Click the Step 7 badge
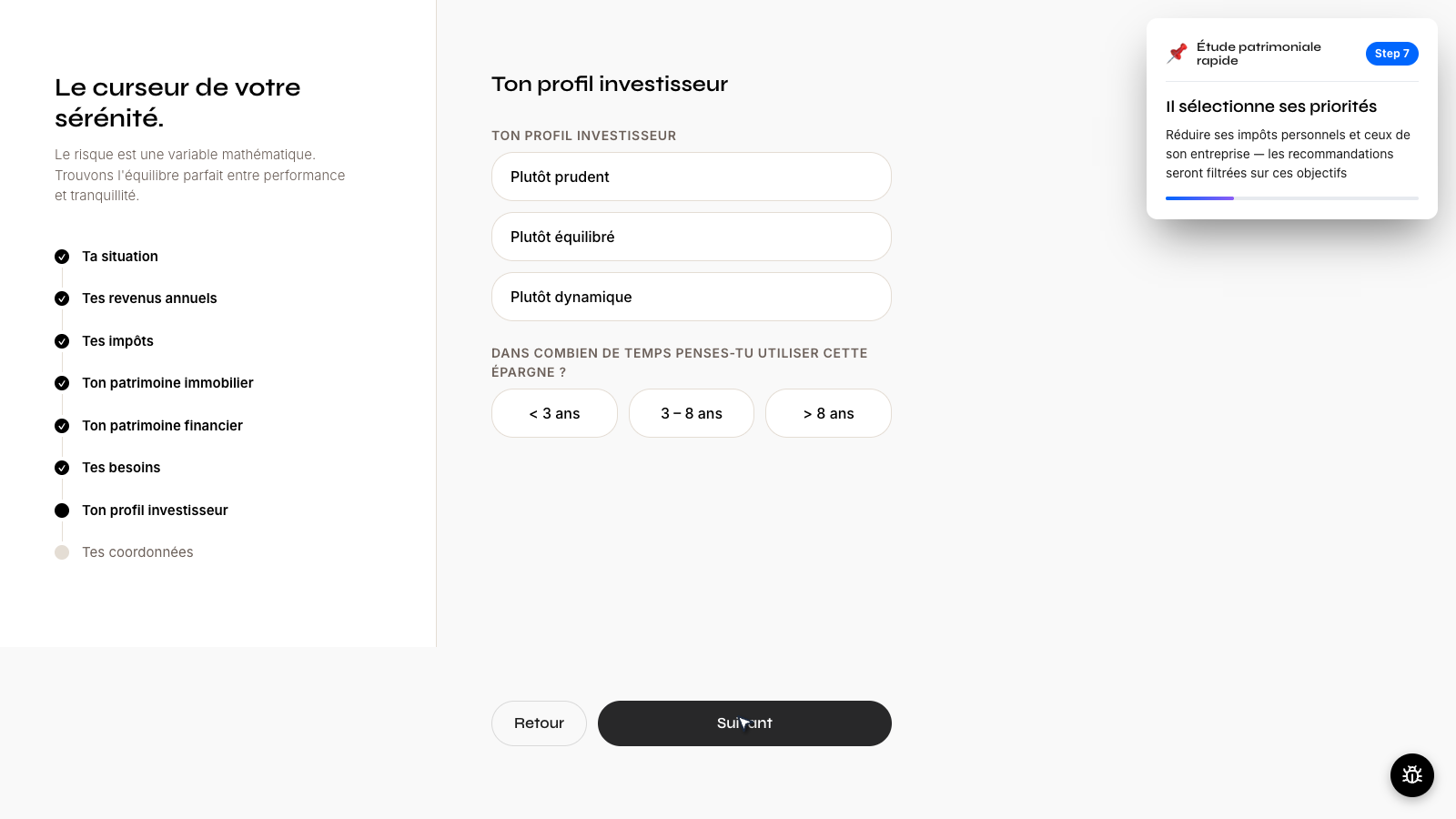The width and height of the screenshot is (1456, 819). click(x=1391, y=54)
